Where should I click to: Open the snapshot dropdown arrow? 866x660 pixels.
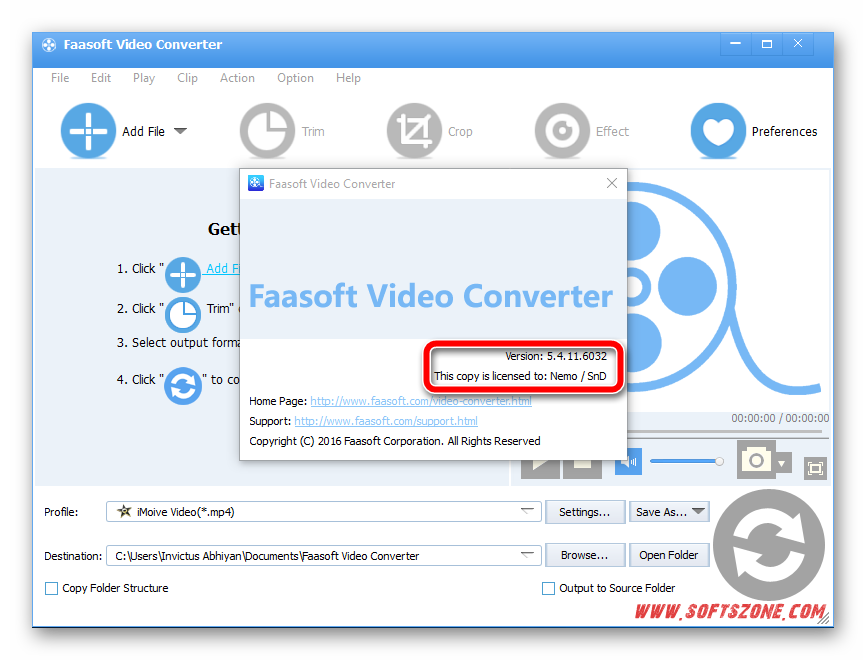(x=783, y=464)
